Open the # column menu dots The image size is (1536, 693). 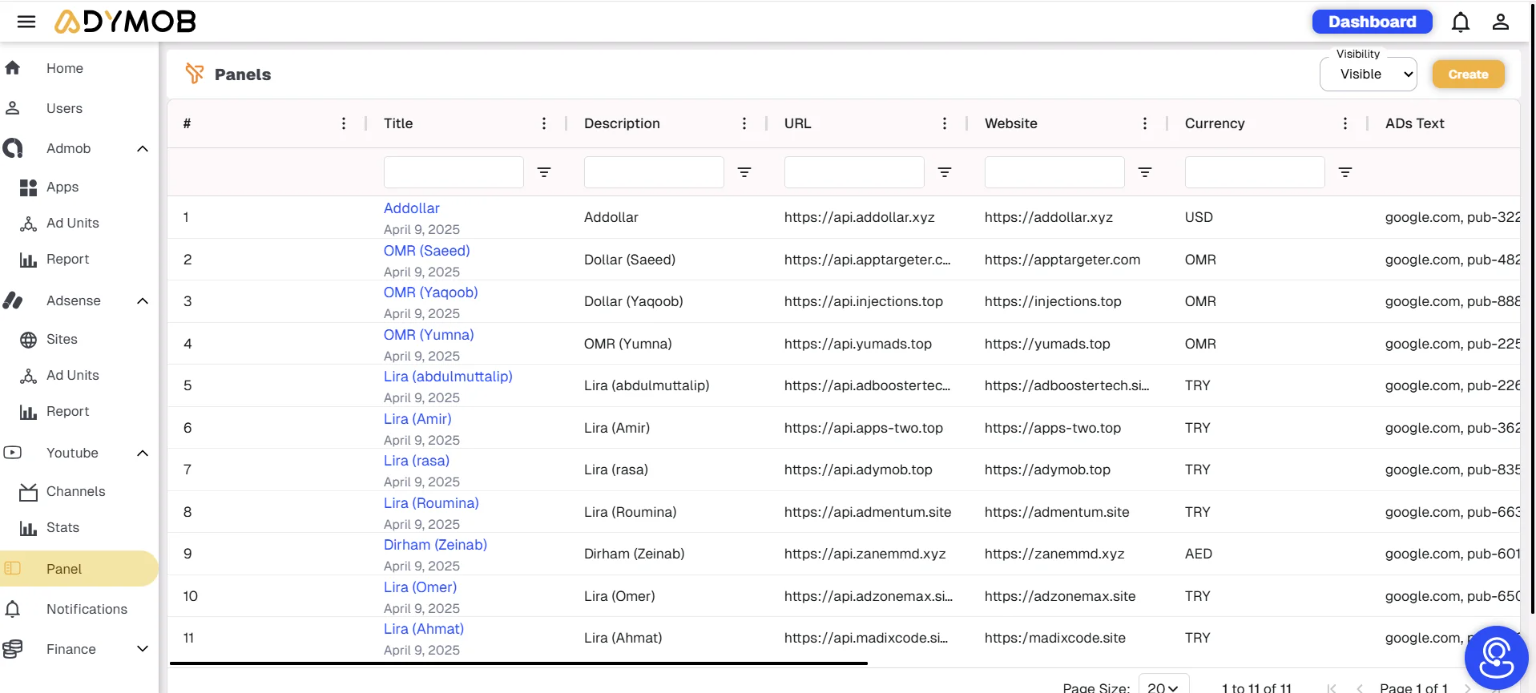(x=344, y=123)
